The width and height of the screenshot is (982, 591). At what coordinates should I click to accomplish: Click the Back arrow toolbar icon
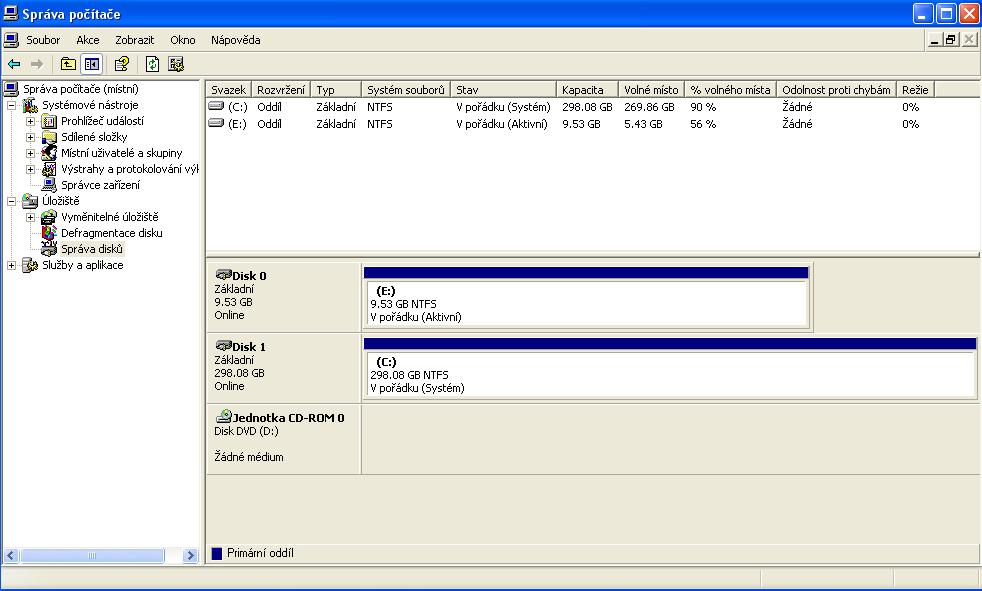tap(14, 64)
